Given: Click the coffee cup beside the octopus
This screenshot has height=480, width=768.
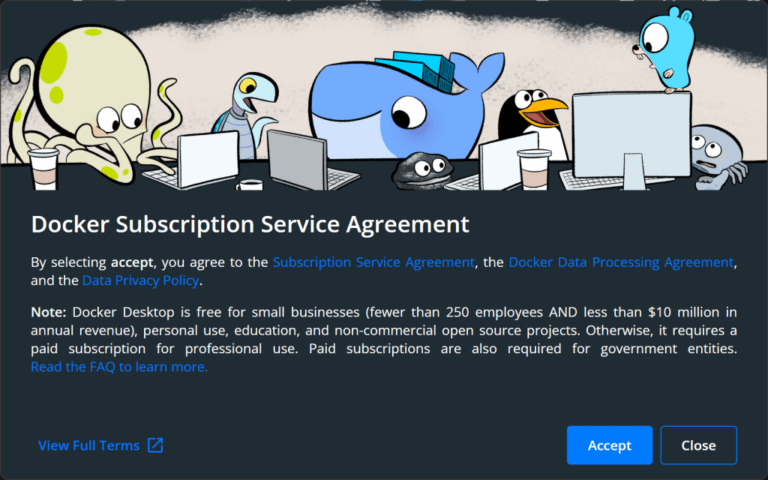Looking at the screenshot, I should point(44,169).
